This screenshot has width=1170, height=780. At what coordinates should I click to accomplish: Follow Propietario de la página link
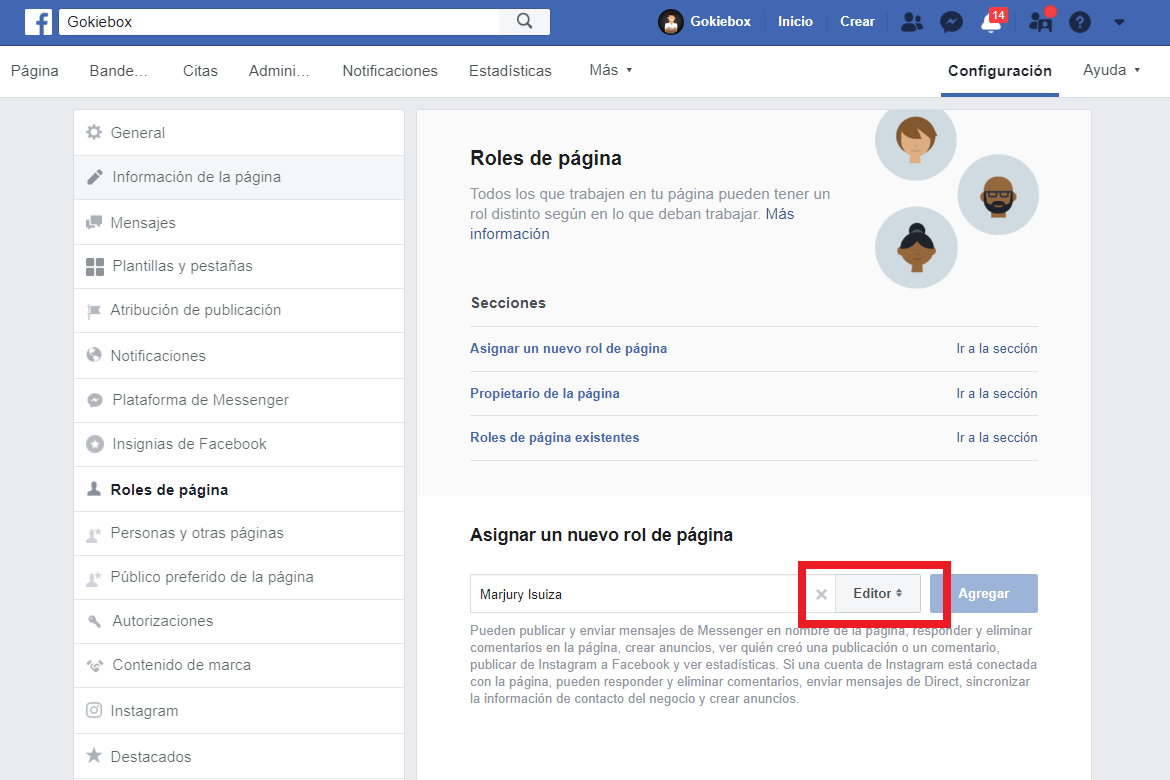tap(545, 393)
